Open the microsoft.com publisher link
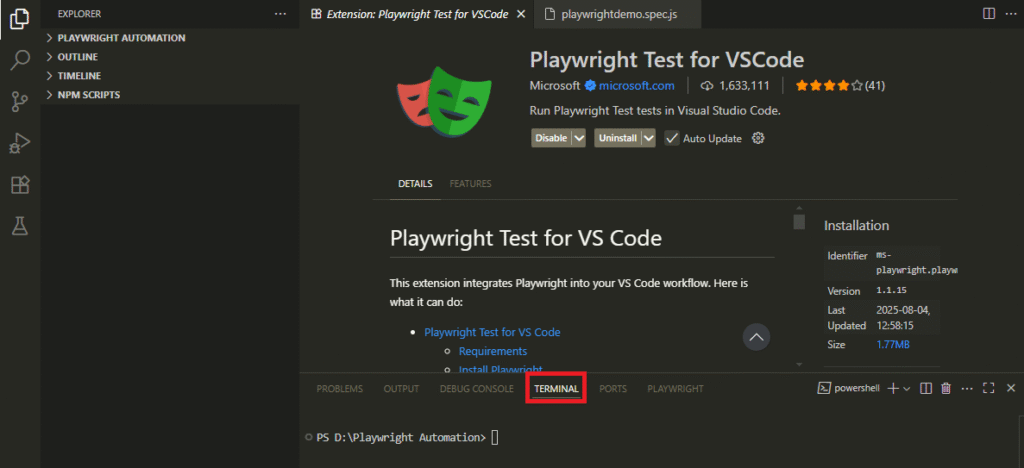This screenshot has width=1024, height=468. pos(637,86)
